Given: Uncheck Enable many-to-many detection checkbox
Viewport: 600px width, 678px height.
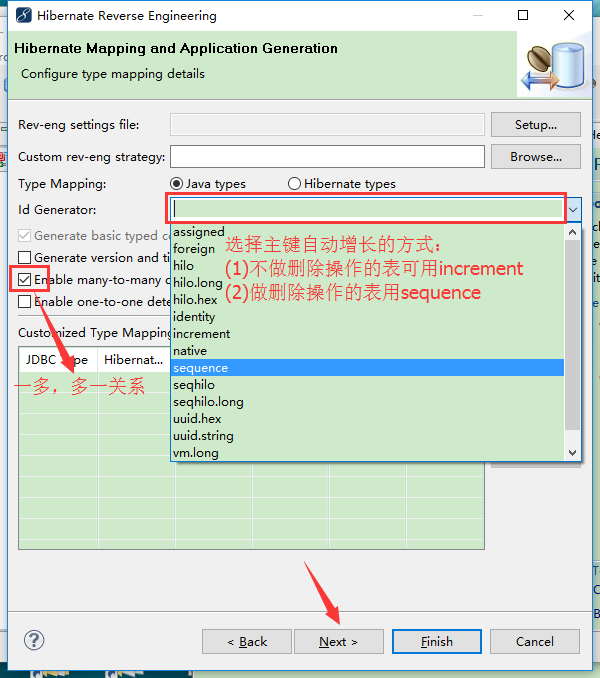Looking at the screenshot, I should (x=25, y=280).
